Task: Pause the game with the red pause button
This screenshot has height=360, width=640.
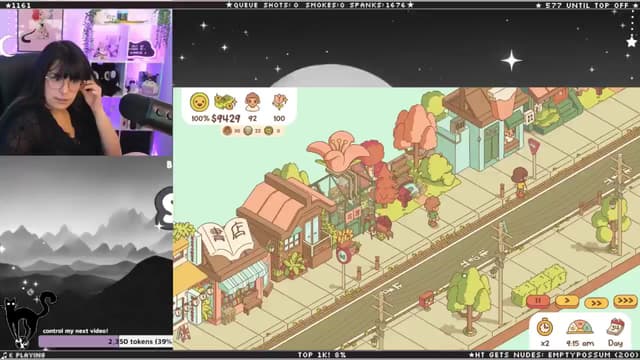Action: pos(538,301)
